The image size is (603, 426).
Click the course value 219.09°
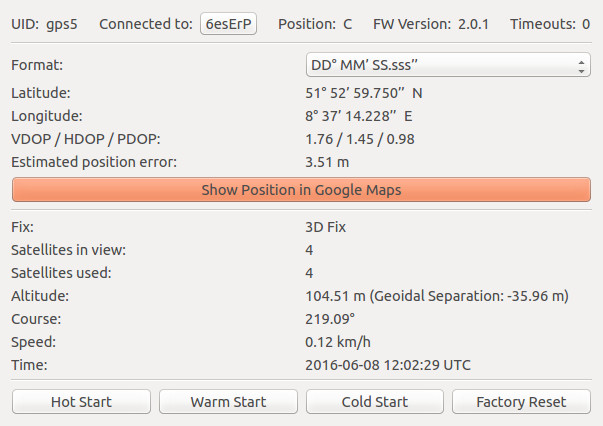click(x=330, y=319)
